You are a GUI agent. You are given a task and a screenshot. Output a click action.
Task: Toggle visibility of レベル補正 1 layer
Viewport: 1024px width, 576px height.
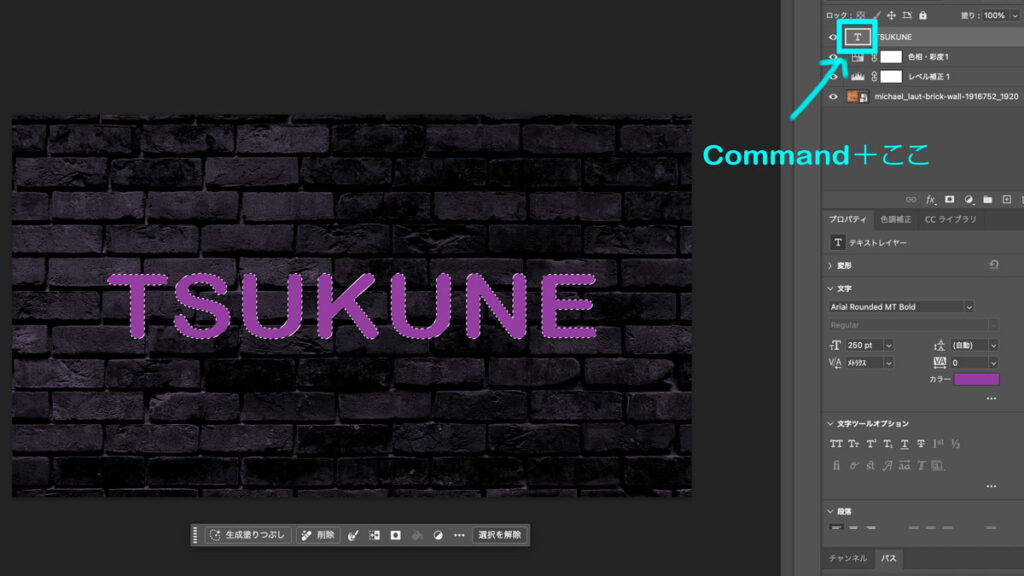[x=833, y=77]
